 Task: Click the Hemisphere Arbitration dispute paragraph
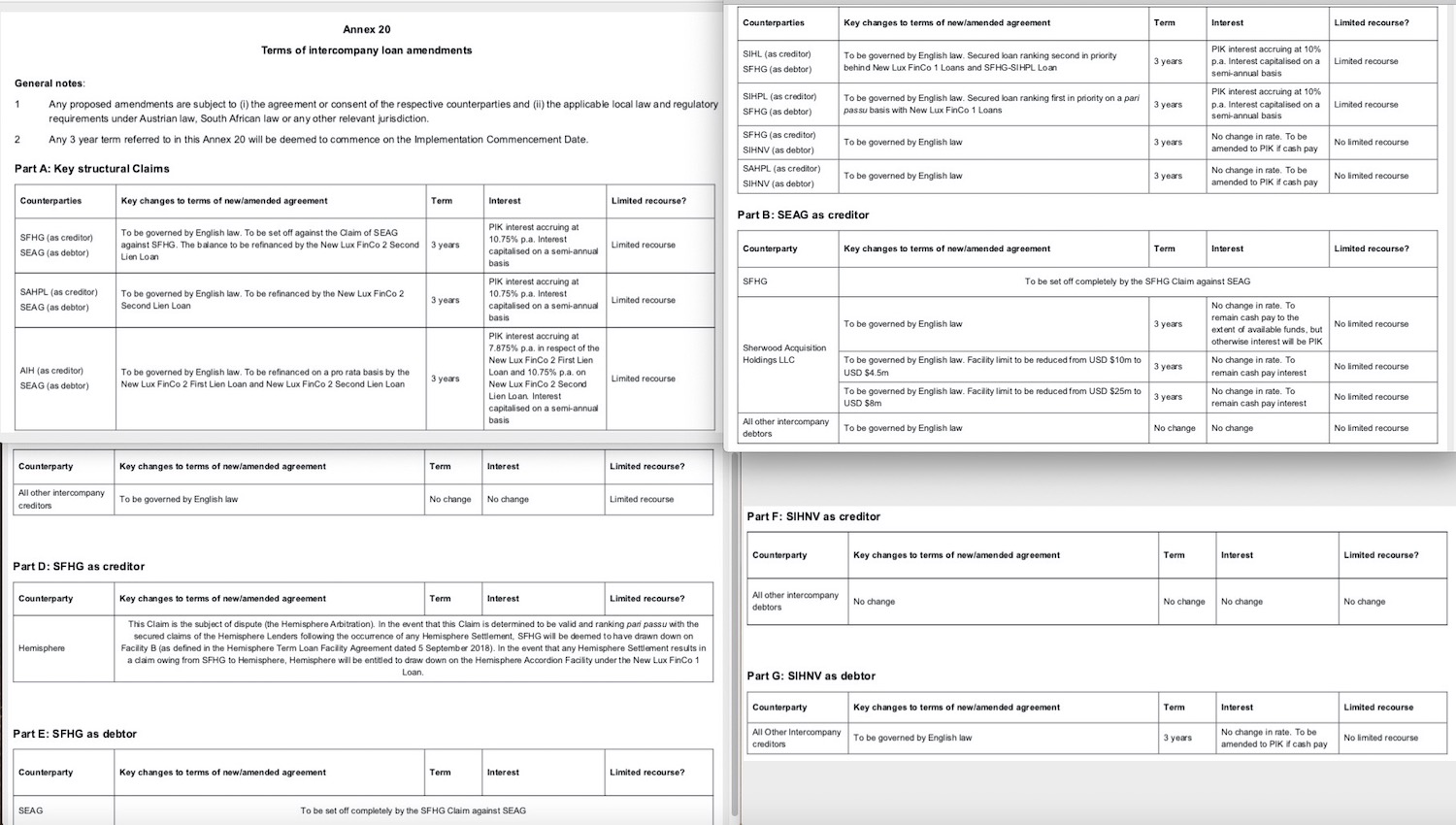(x=414, y=648)
